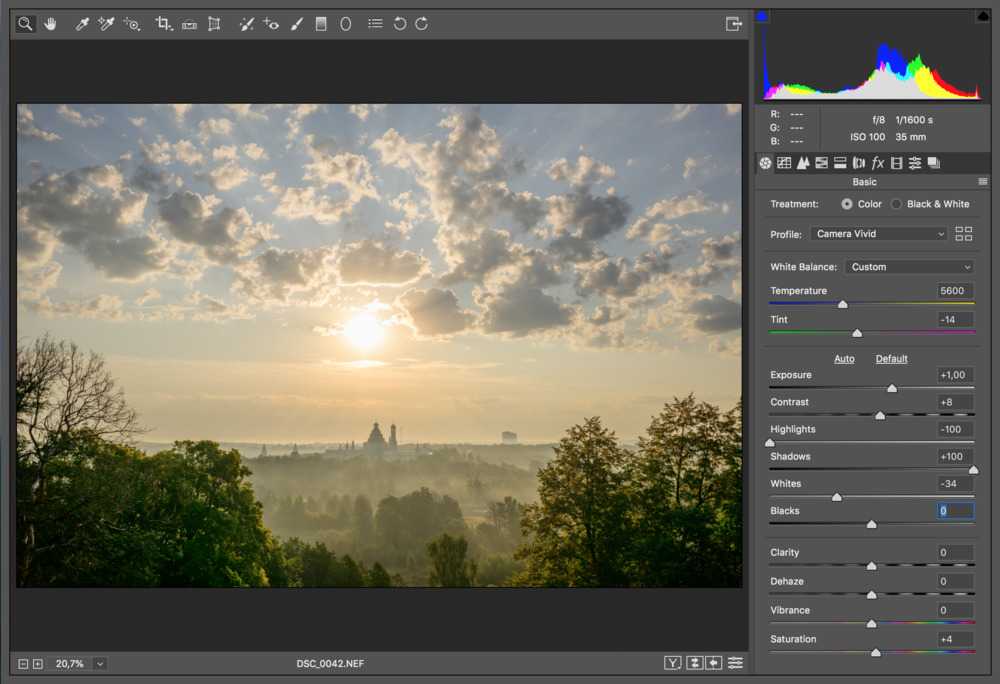Activate the Crop tool
Viewport: 1000px width, 684px height.
pyautogui.click(x=163, y=24)
